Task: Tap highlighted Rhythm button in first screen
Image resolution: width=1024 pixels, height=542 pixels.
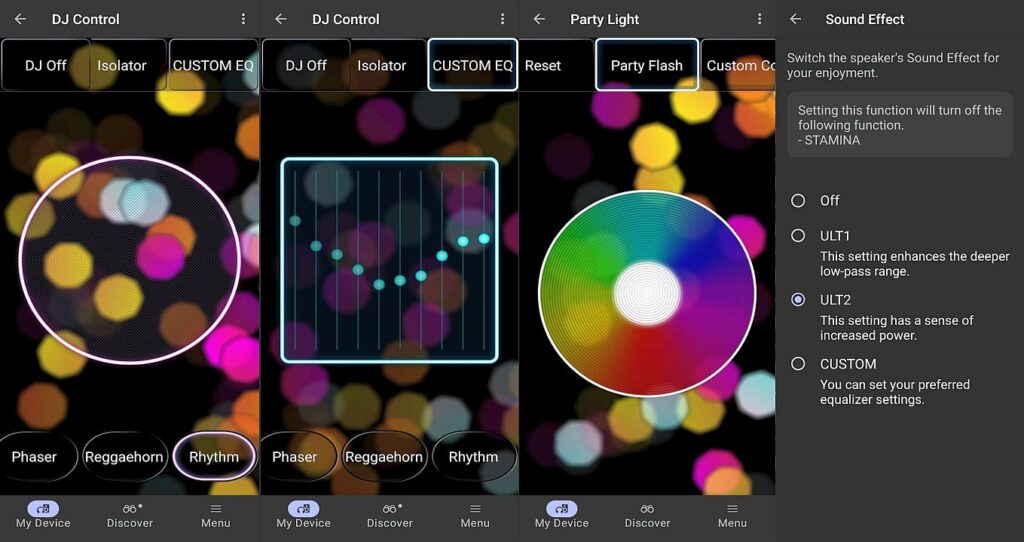Action: pos(214,456)
